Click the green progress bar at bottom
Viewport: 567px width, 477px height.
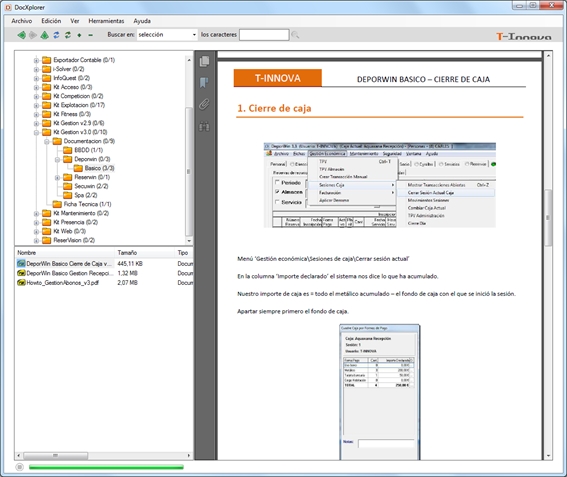(x=106, y=467)
